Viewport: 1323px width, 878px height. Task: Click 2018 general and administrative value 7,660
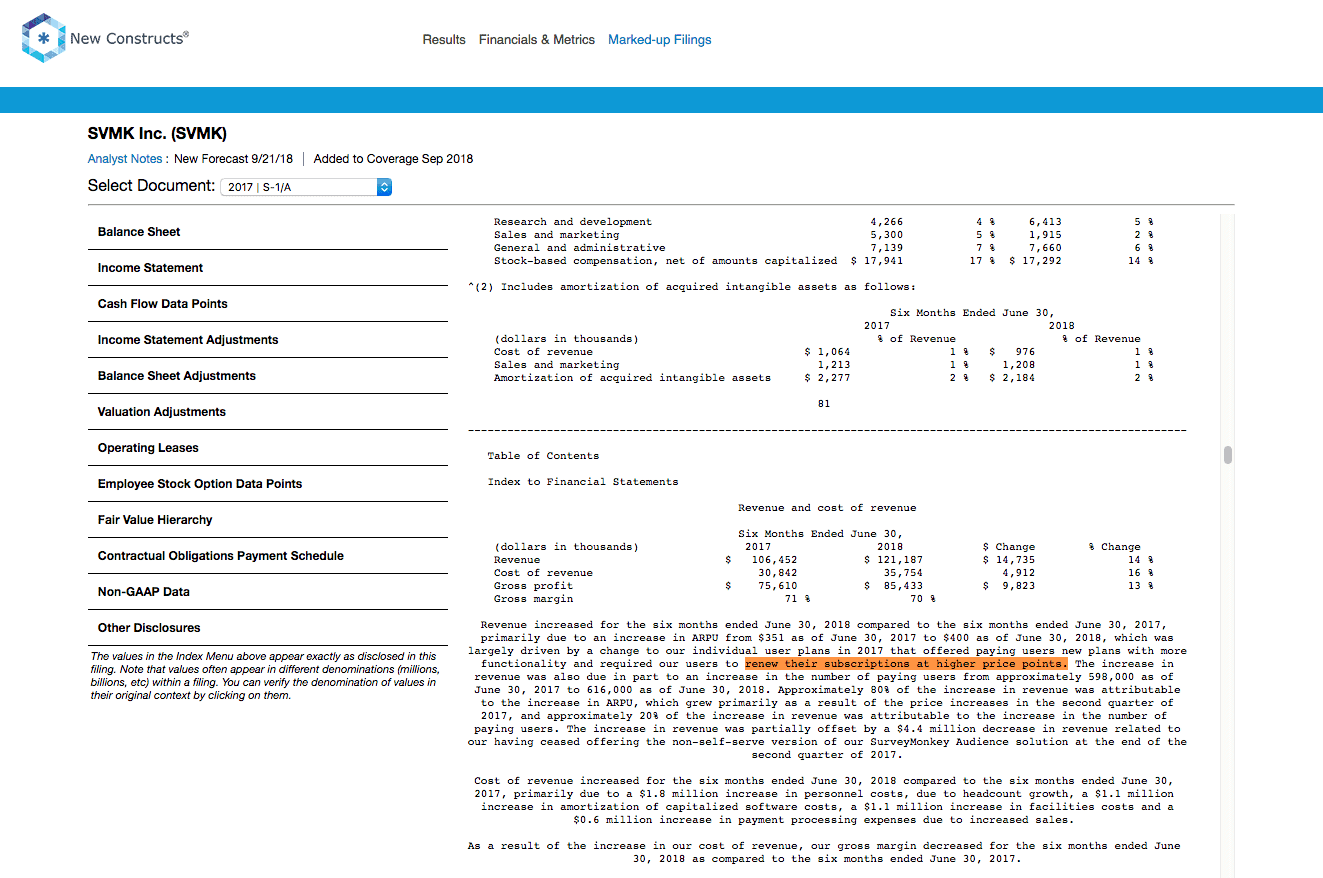click(1045, 248)
